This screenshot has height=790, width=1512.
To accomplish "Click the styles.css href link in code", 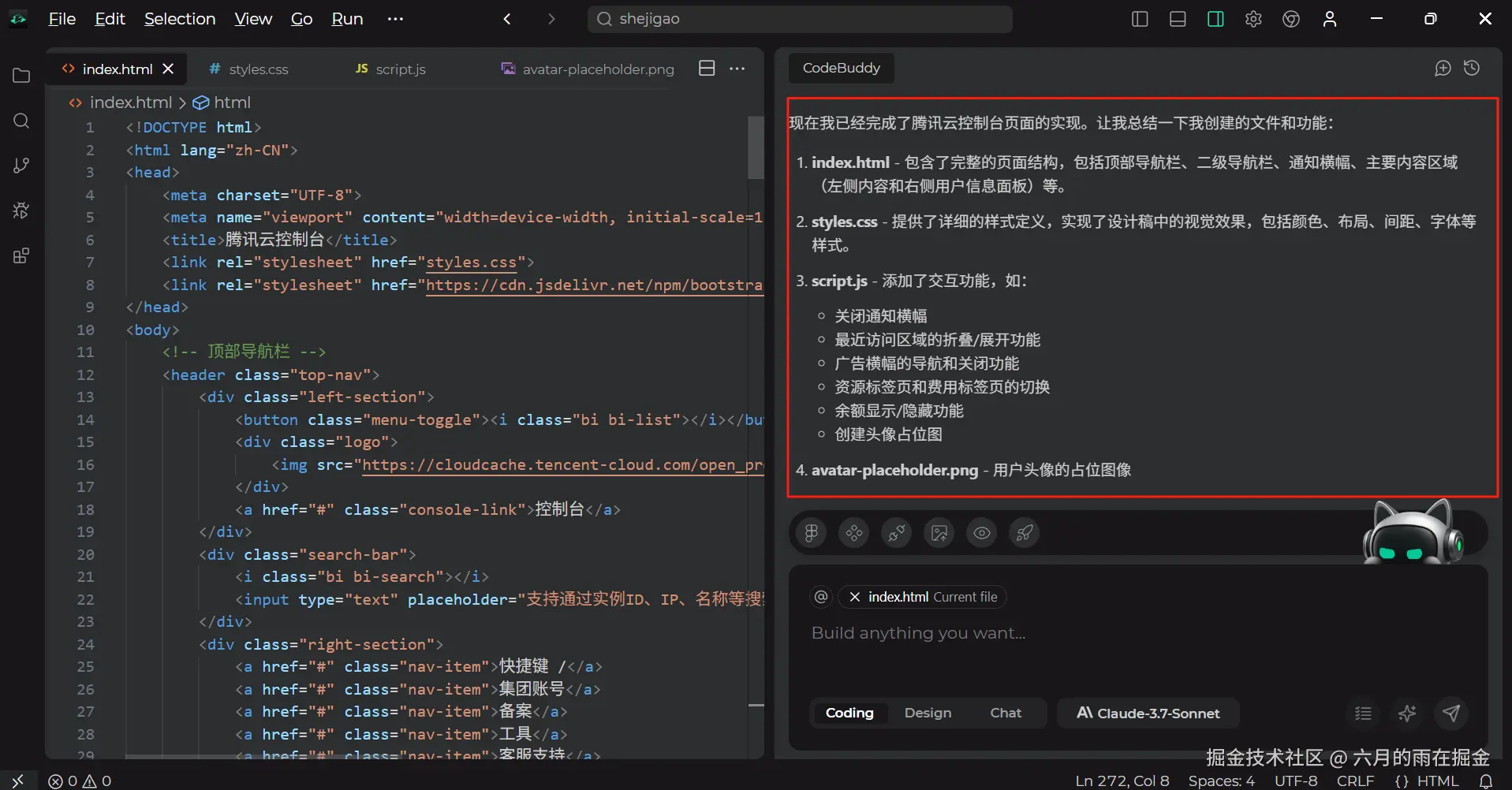I will (x=471, y=263).
